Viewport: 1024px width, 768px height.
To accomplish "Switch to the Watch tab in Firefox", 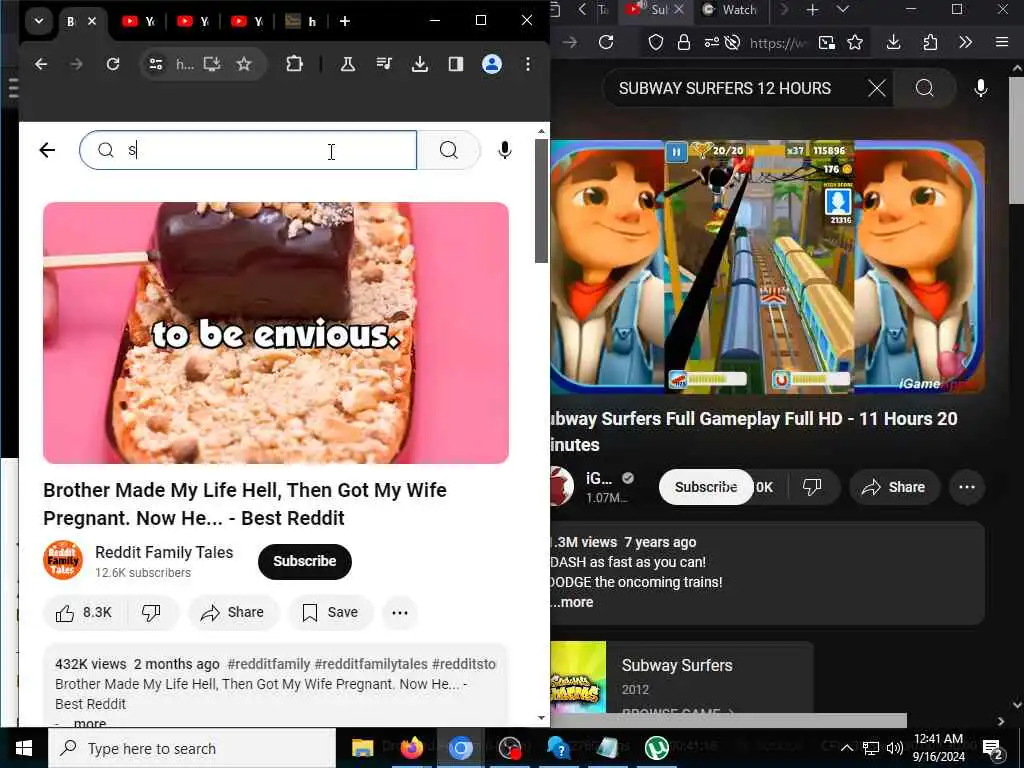I will (x=731, y=10).
